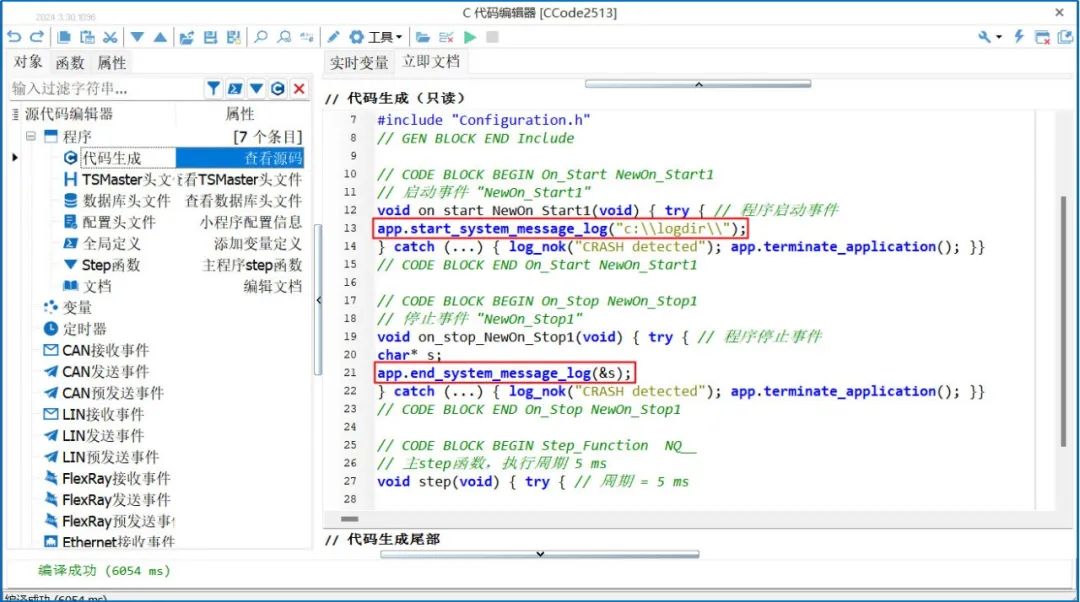Image resolution: width=1080 pixels, height=602 pixels.
Task: Open the wrench settings dropdown
Action: point(989,37)
